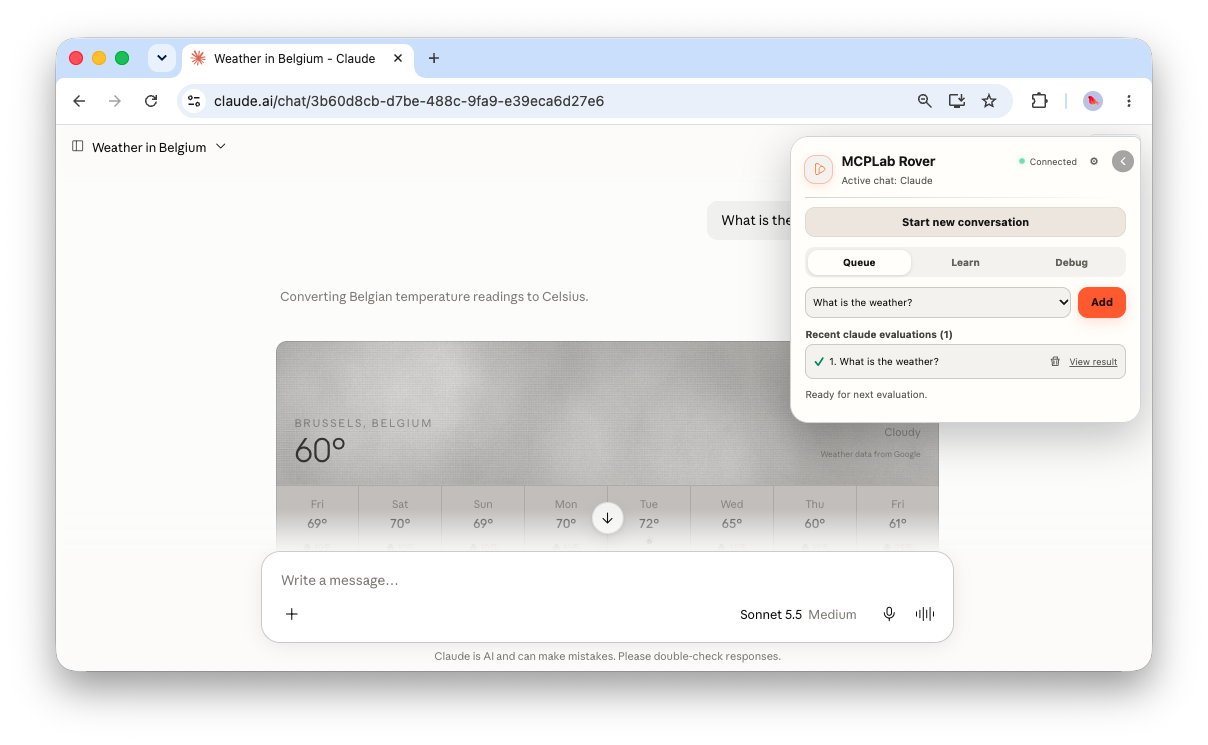Click Weather data from Google text

[870, 454]
